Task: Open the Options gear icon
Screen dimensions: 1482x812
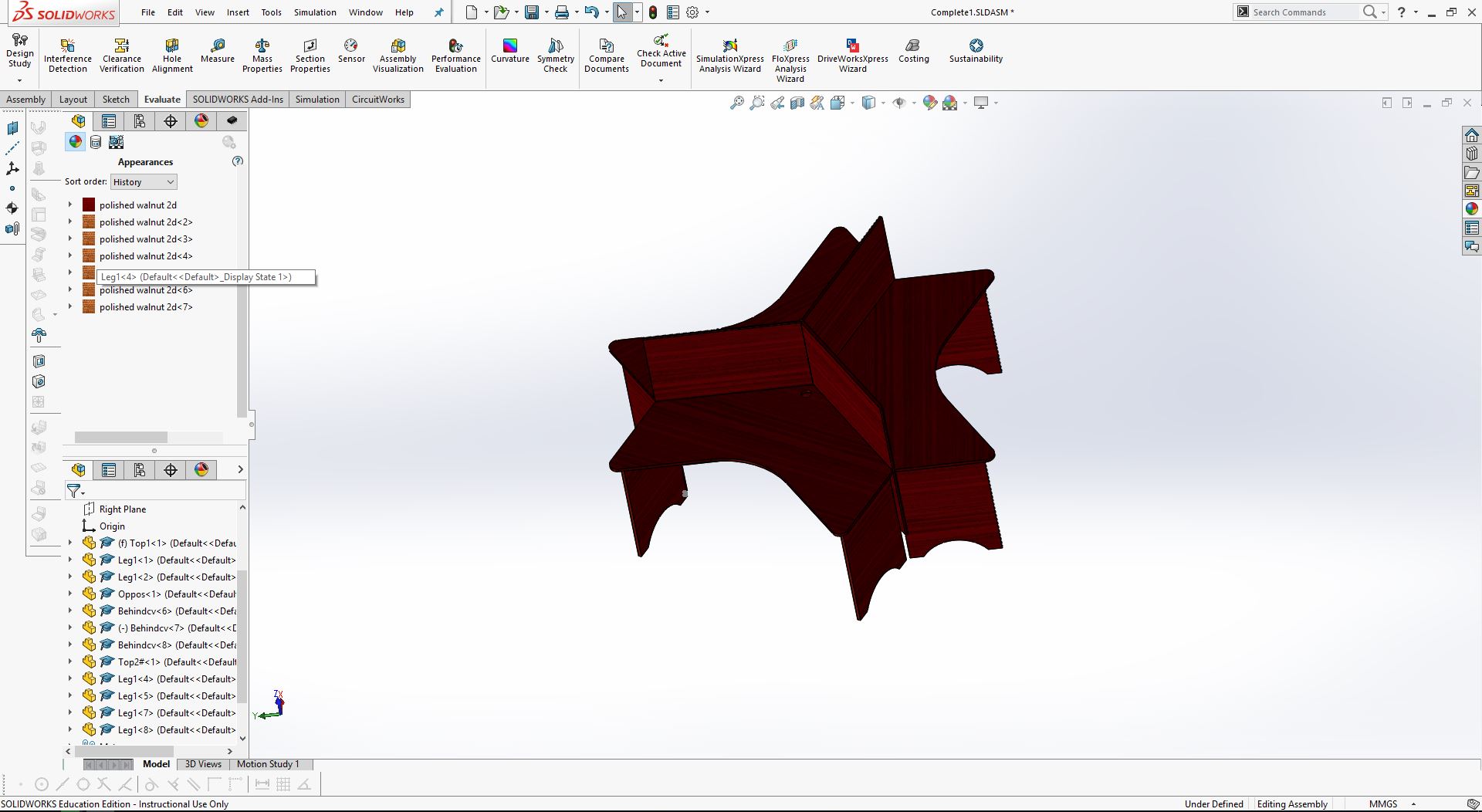Action: (692, 12)
